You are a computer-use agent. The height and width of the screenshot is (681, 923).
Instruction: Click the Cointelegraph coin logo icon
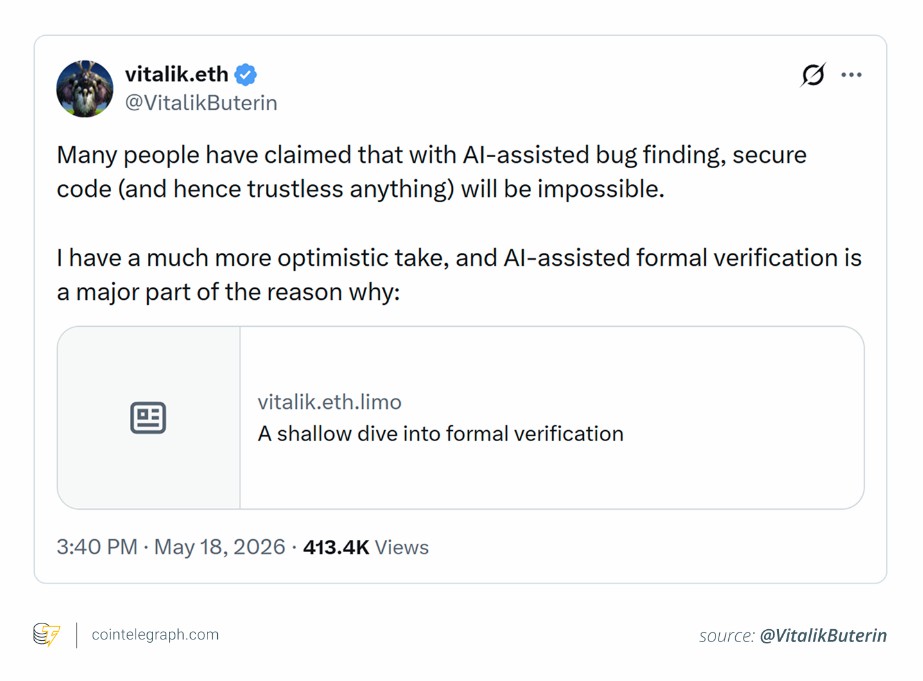47,635
